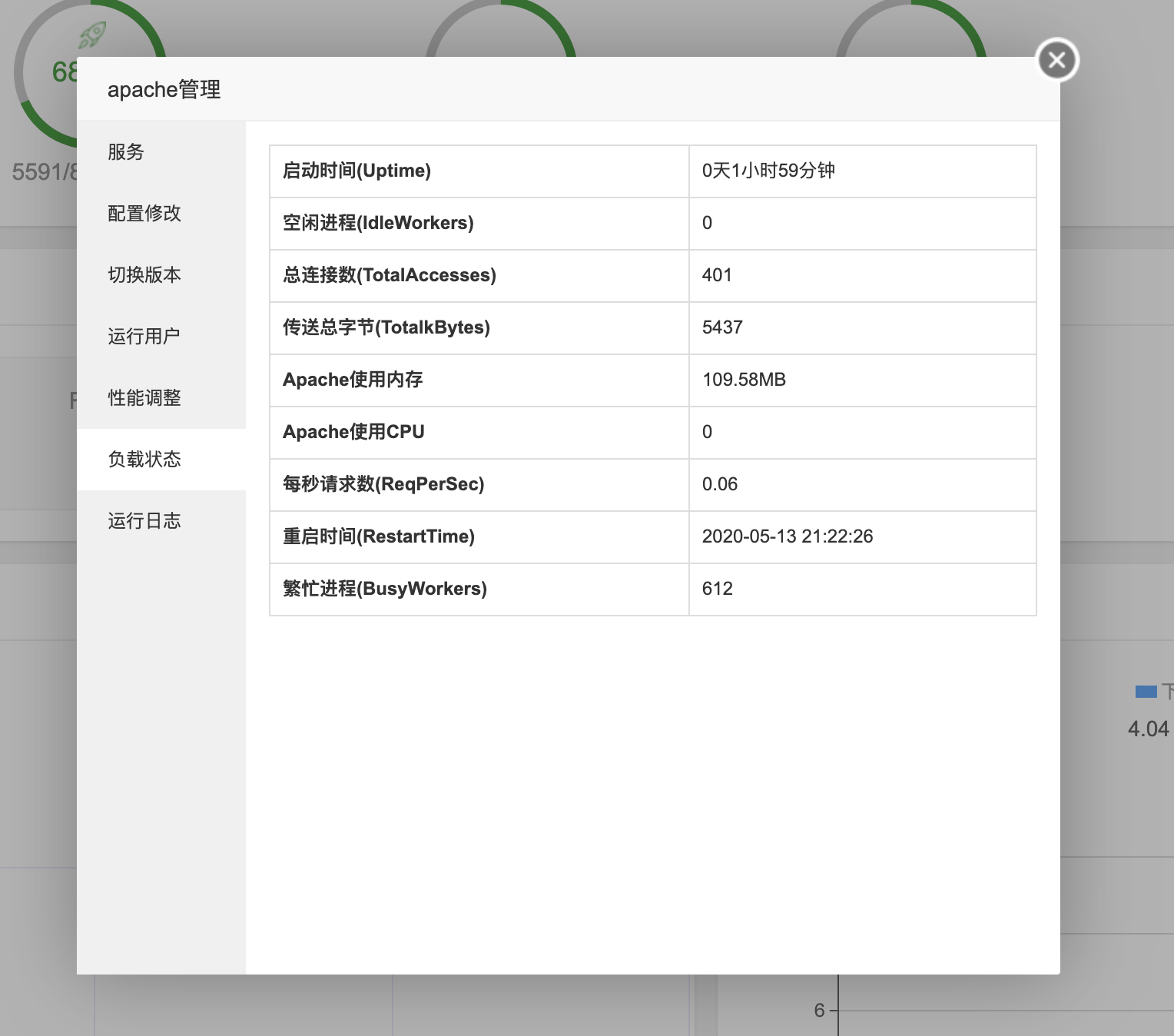This screenshot has width=1174, height=1036.
Task: Open the 运行日志 tab
Action: click(161, 520)
